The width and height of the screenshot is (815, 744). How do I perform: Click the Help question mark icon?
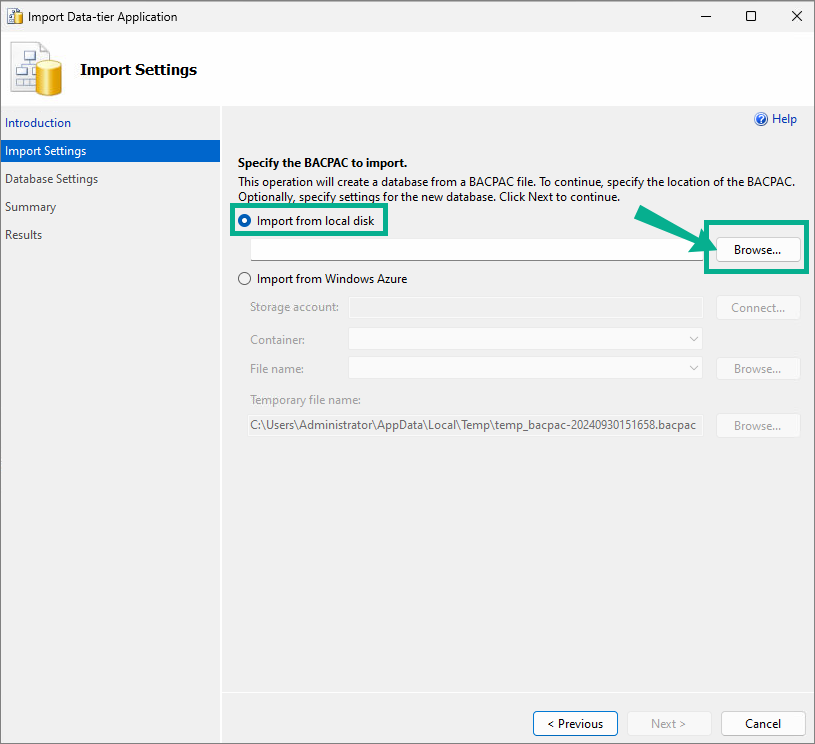click(x=760, y=119)
